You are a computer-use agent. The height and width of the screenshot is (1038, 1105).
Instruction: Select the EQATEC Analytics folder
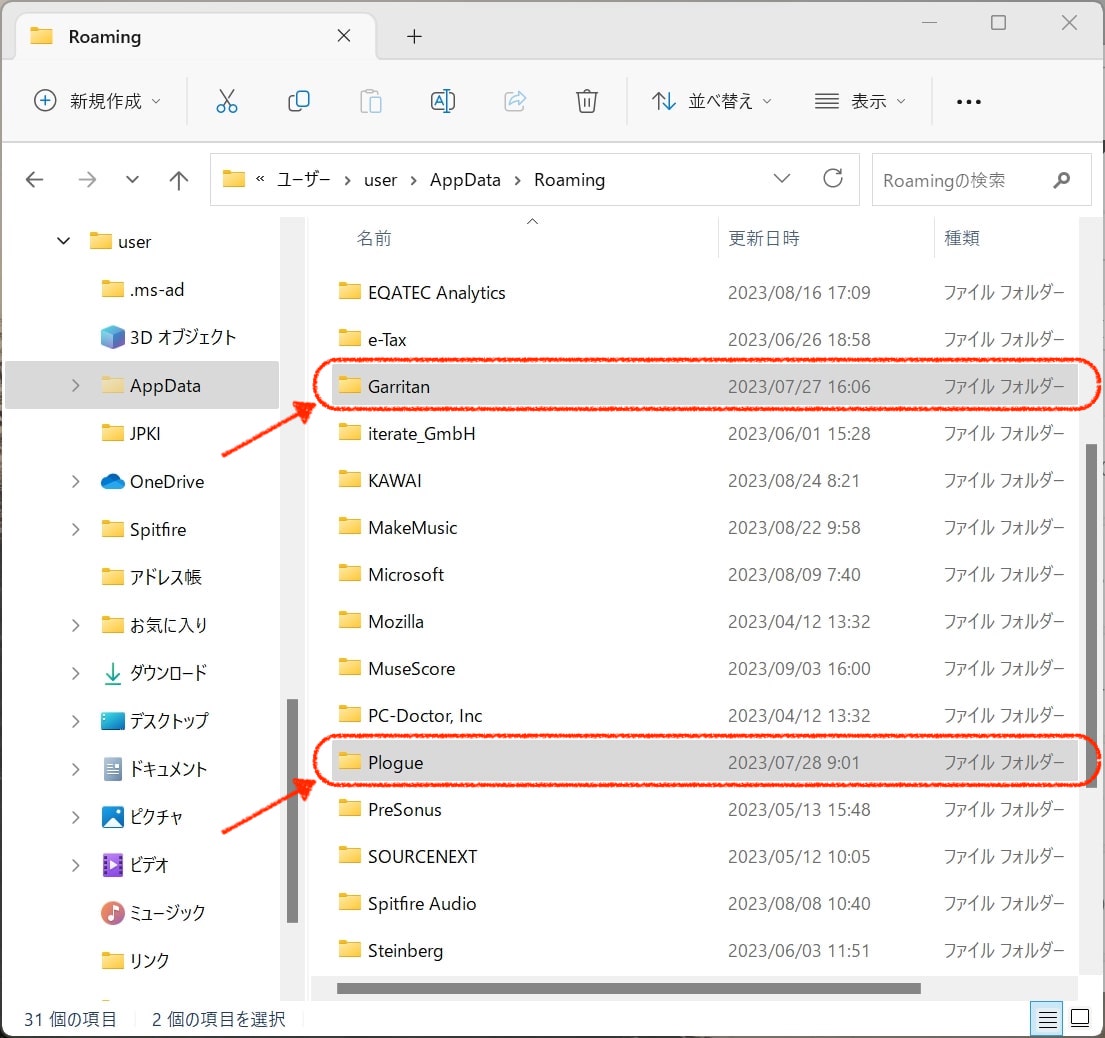tap(436, 292)
